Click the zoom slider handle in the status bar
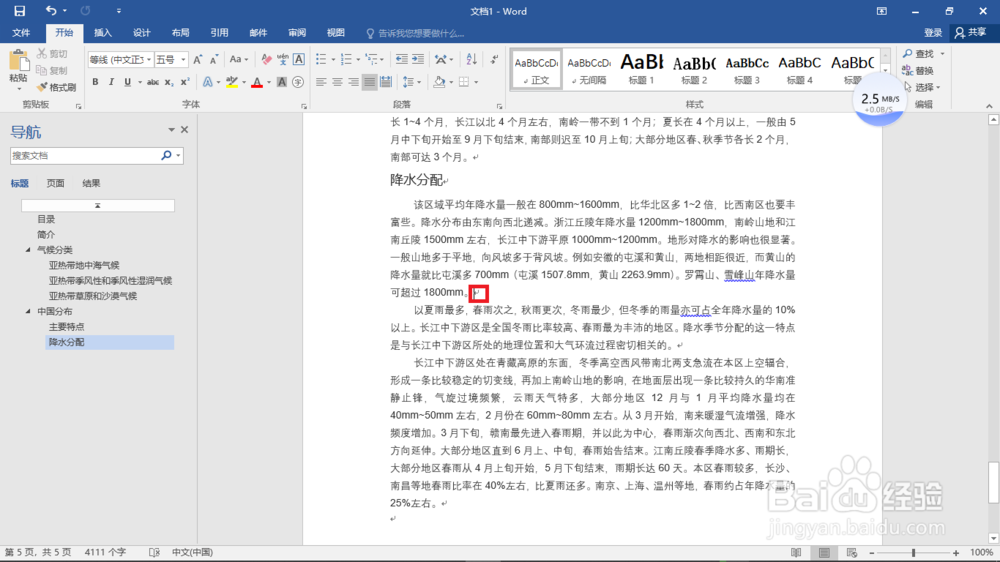 (x=913, y=552)
